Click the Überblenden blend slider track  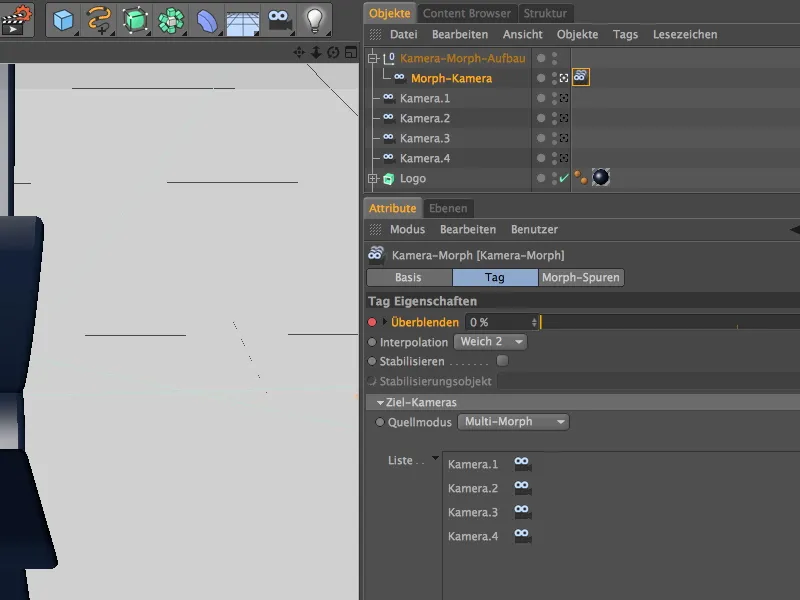click(670, 322)
